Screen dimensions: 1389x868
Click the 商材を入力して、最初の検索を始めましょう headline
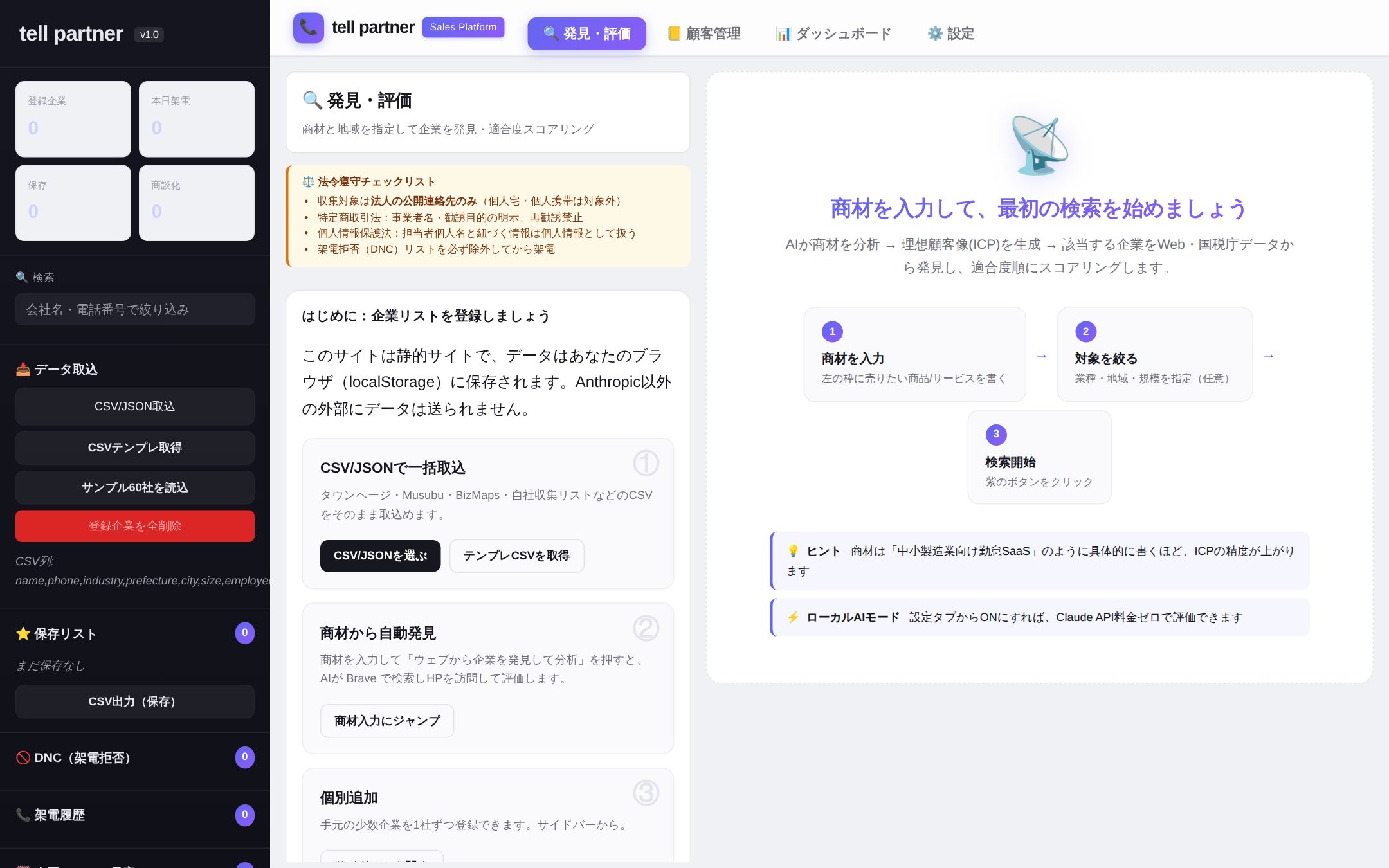1039,208
